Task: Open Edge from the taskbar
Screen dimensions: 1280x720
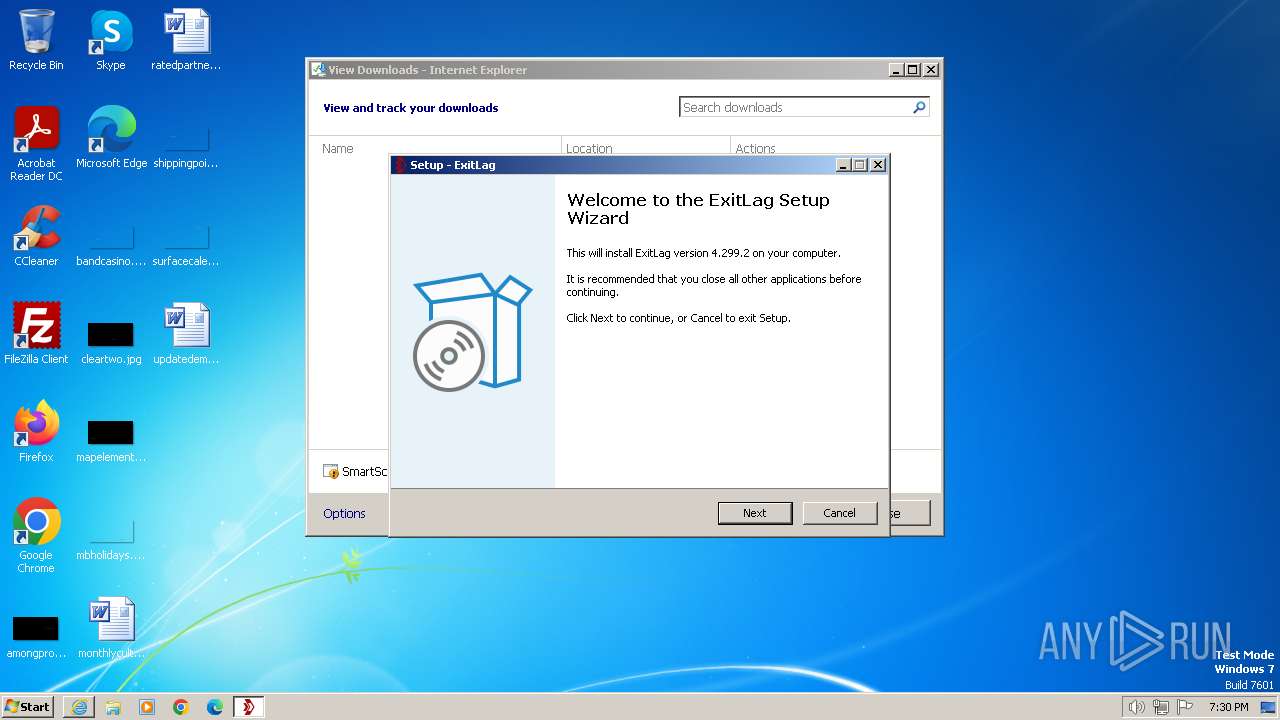Action: click(215, 707)
